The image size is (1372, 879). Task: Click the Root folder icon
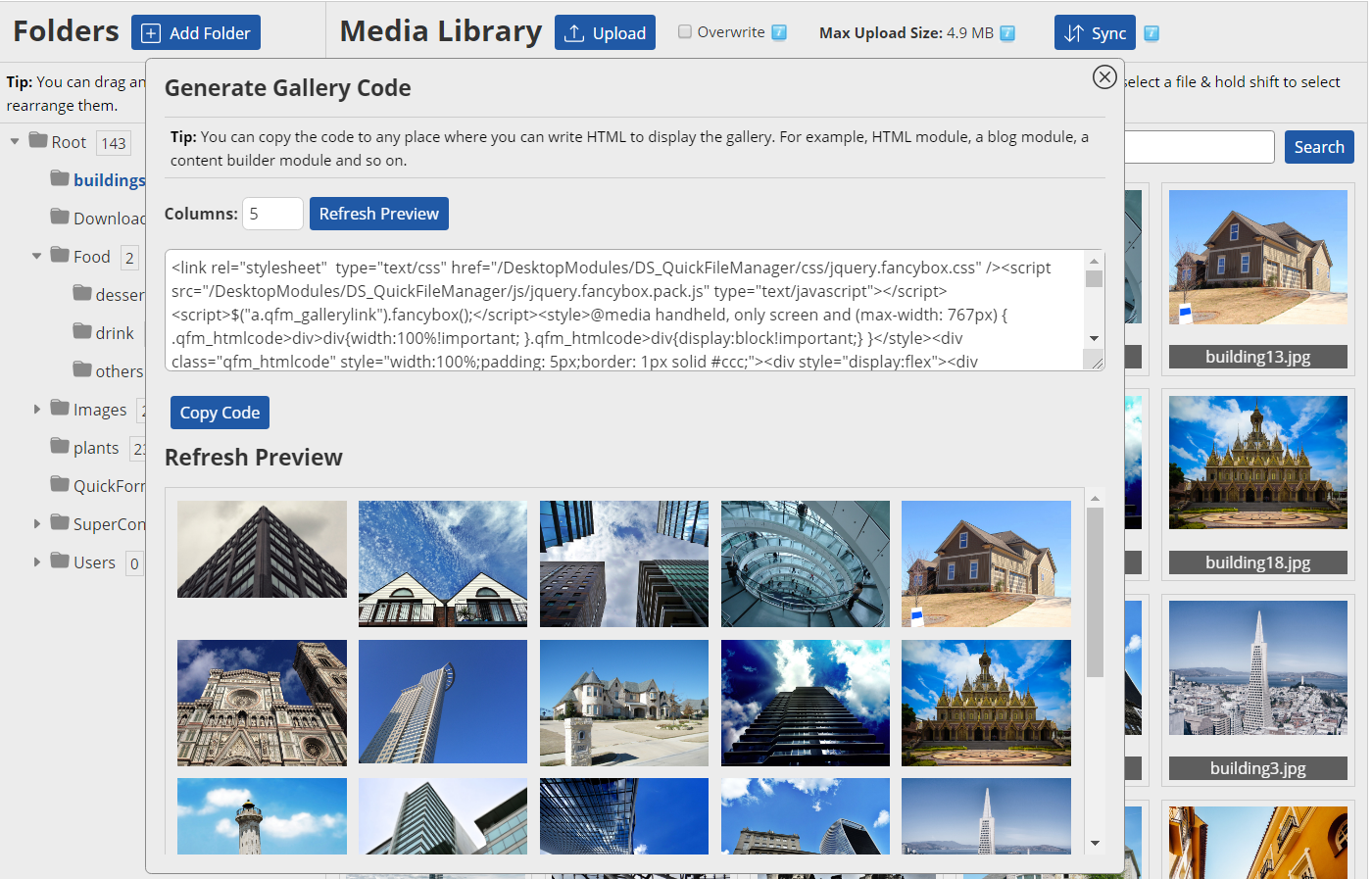38,140
